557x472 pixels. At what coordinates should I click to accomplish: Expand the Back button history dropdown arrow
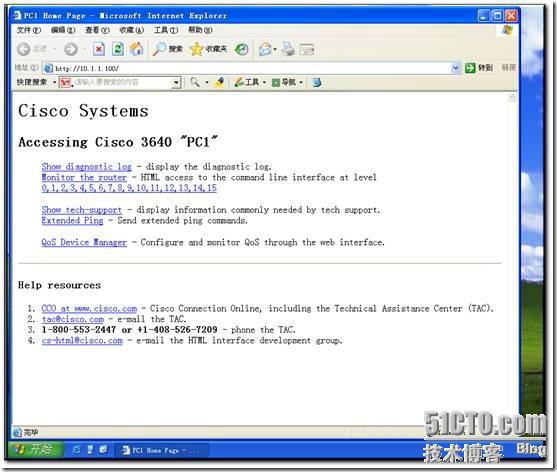click(x=55, y=49)
